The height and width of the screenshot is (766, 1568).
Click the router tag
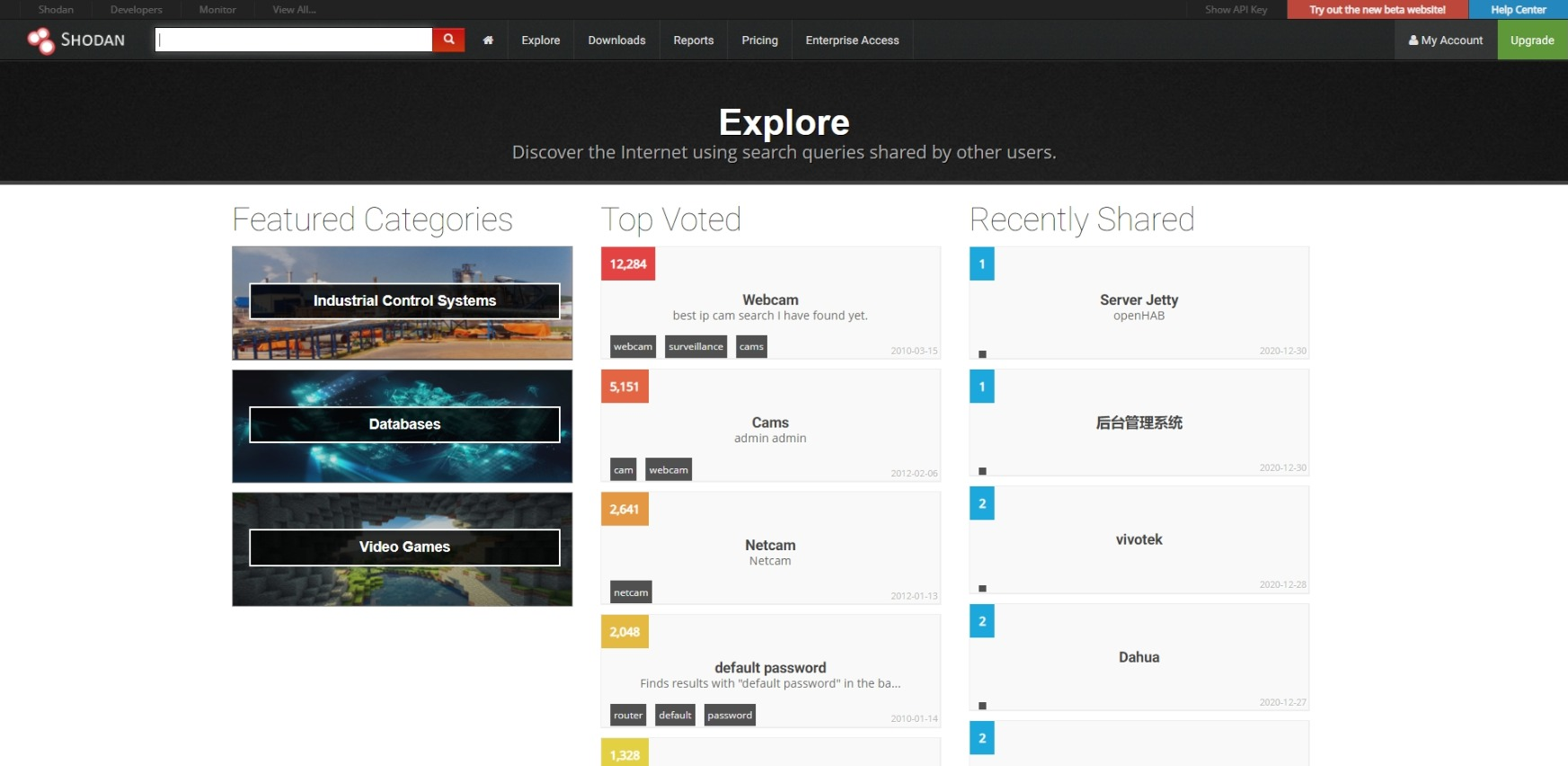point(628,716)
